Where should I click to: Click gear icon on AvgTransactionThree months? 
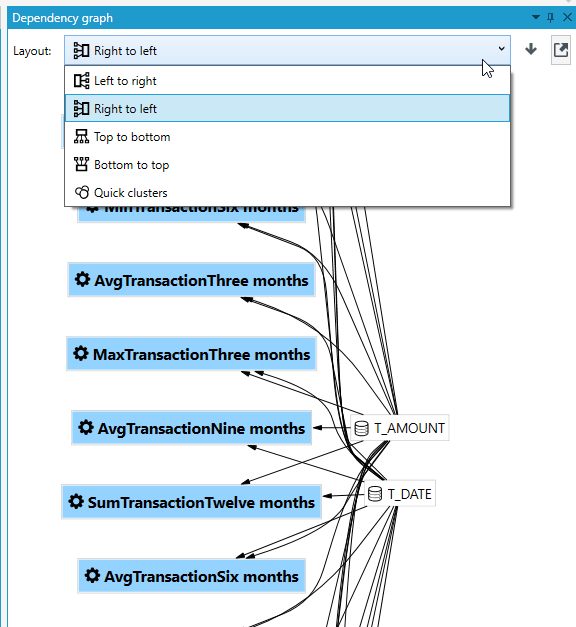pyautogui.click(x=82, y=279)
